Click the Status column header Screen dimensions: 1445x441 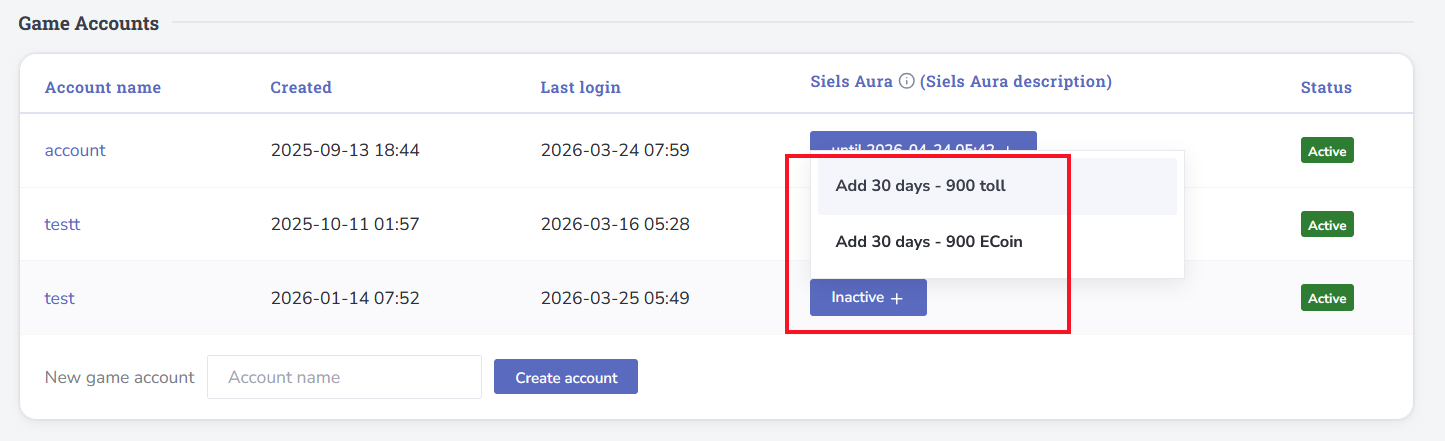[1326, 87]
